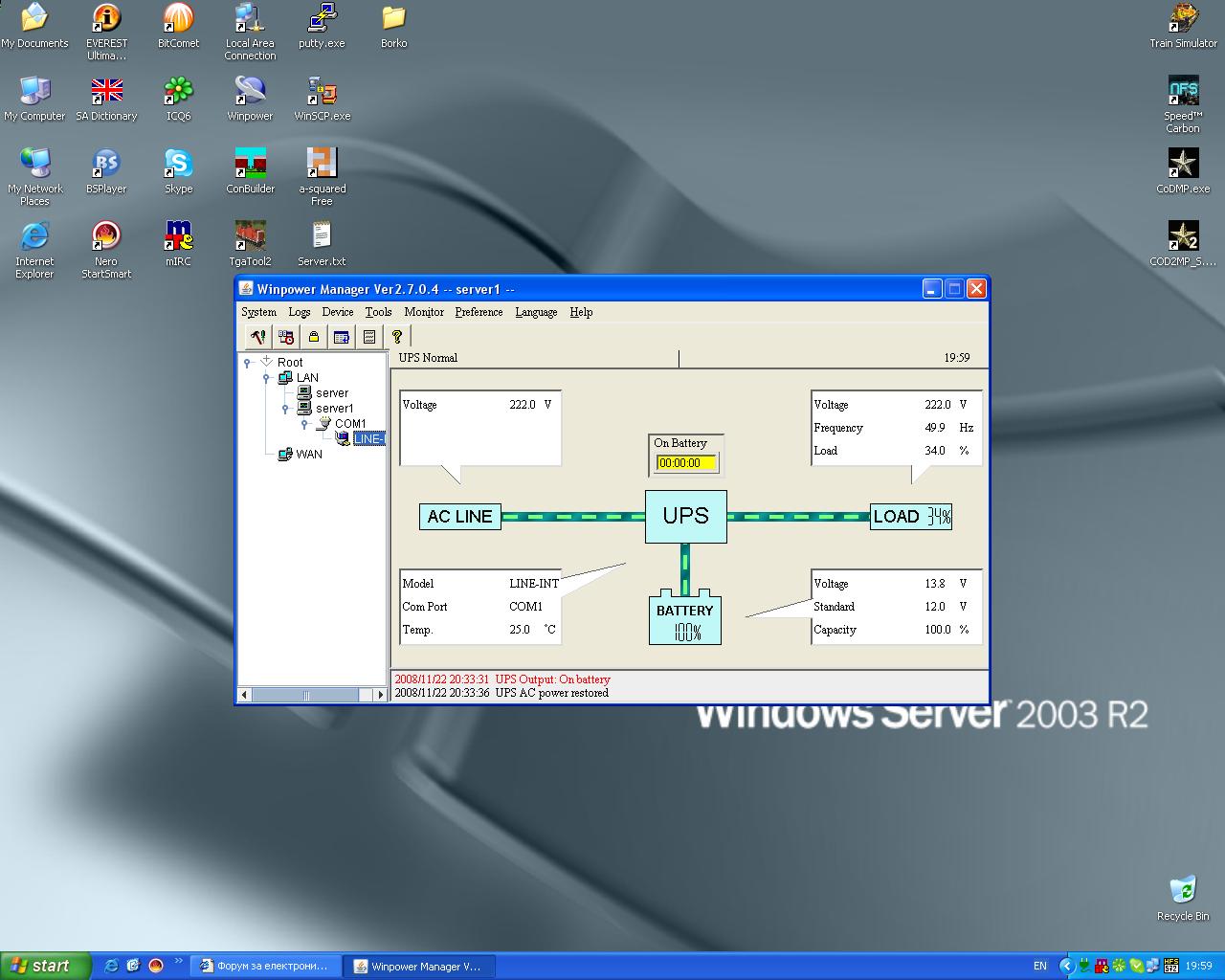Open the System menu
Screen dimensions: 1225x980
(x=258, y=312)
